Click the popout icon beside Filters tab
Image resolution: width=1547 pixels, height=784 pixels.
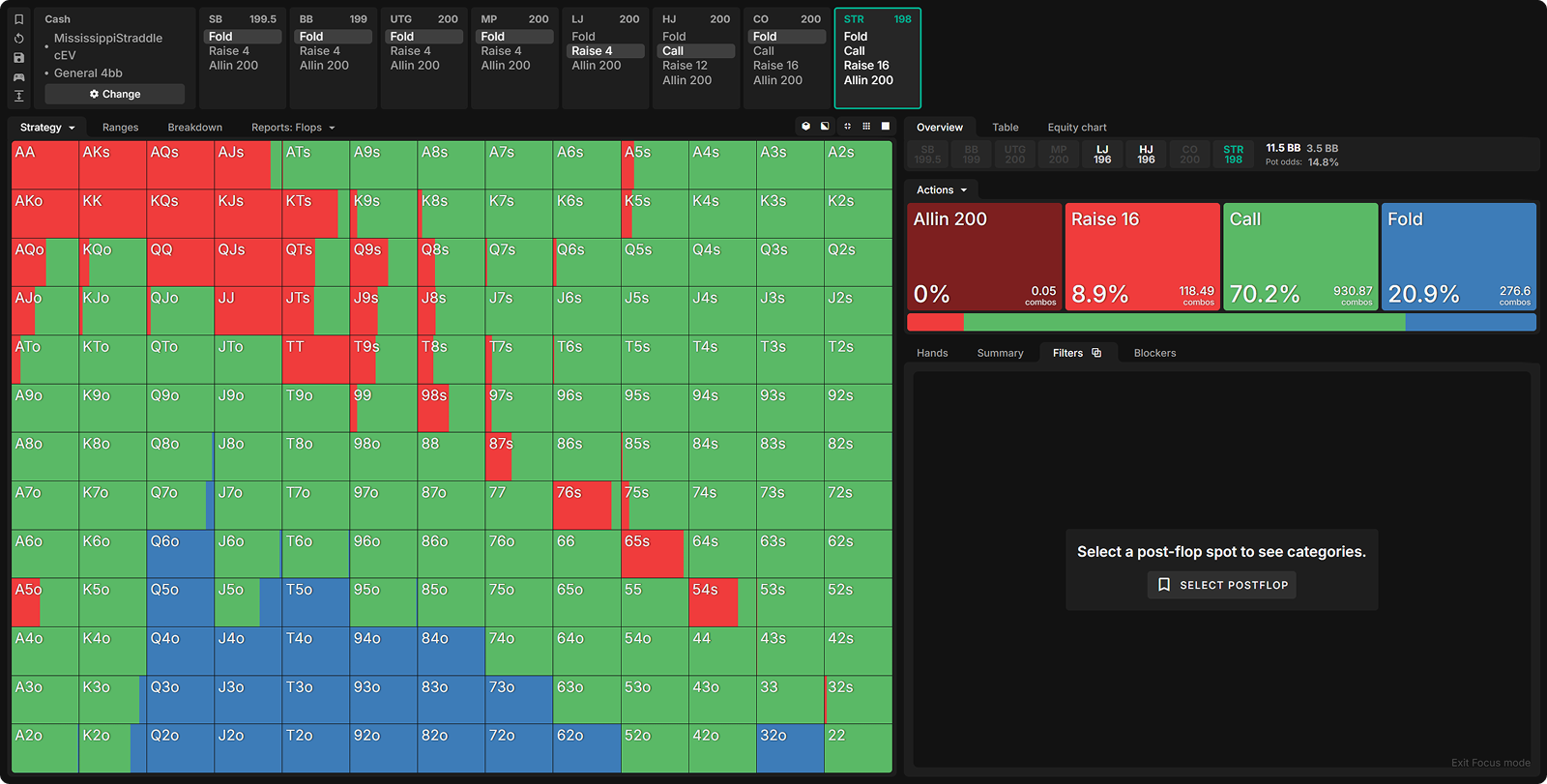pyautogui.click(x=1096, y=353)
